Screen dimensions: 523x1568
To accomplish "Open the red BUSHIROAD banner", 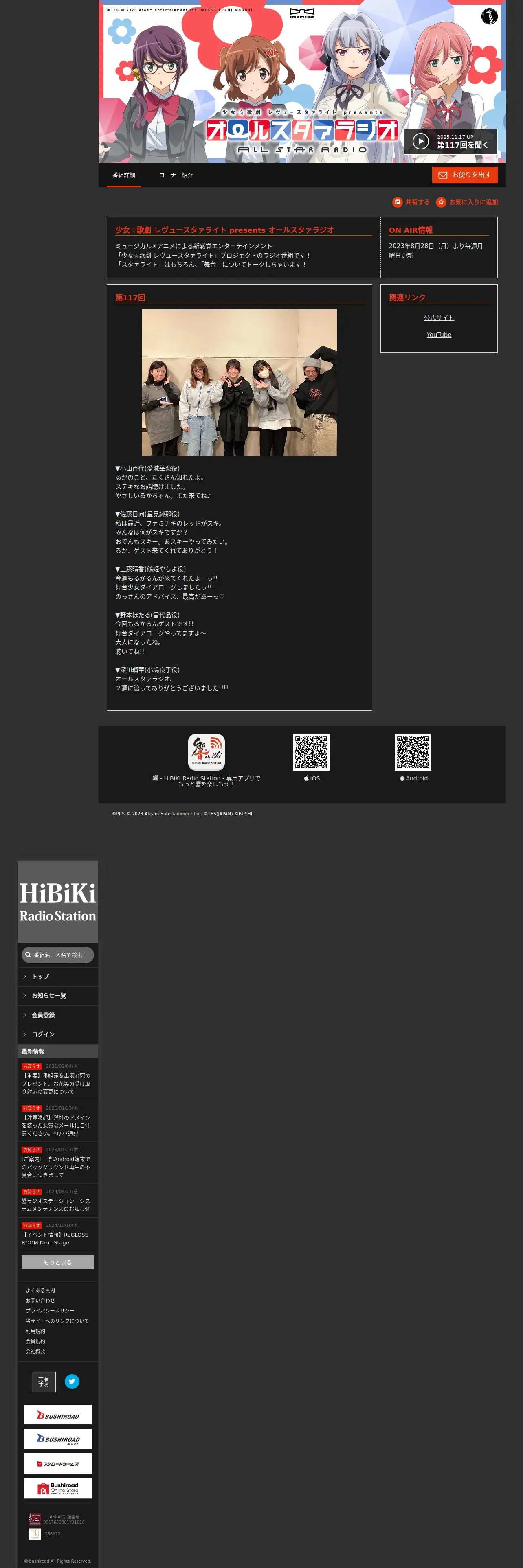I will pyautogui.click(x=58, y=1415).
